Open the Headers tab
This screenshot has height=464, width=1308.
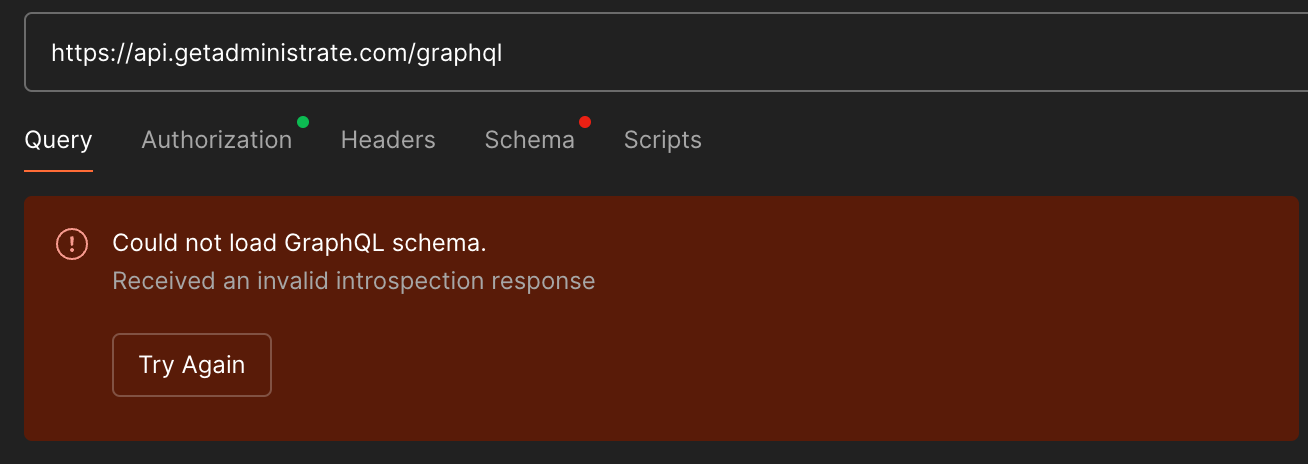pos(388,140)
